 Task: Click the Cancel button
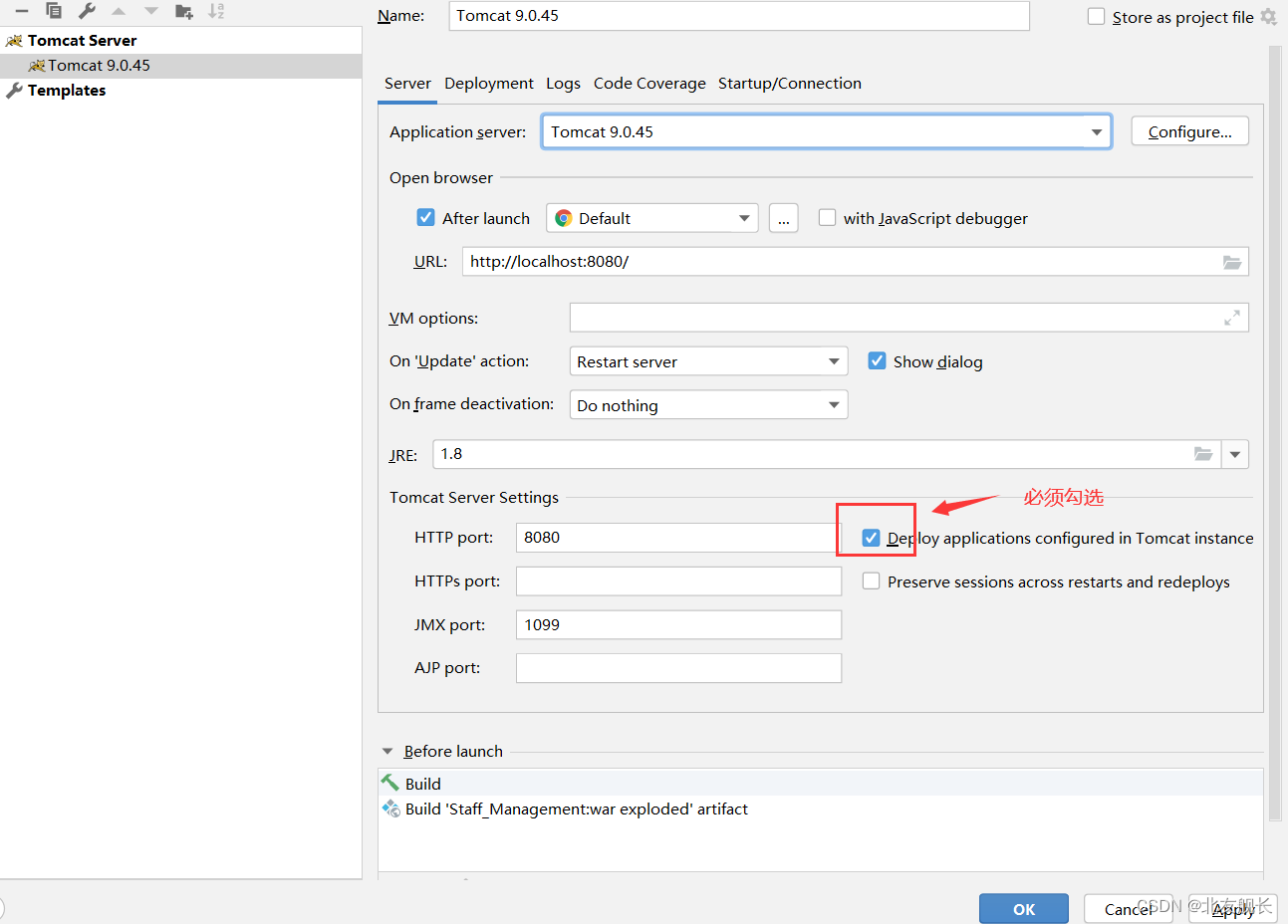pos(1129,909)
